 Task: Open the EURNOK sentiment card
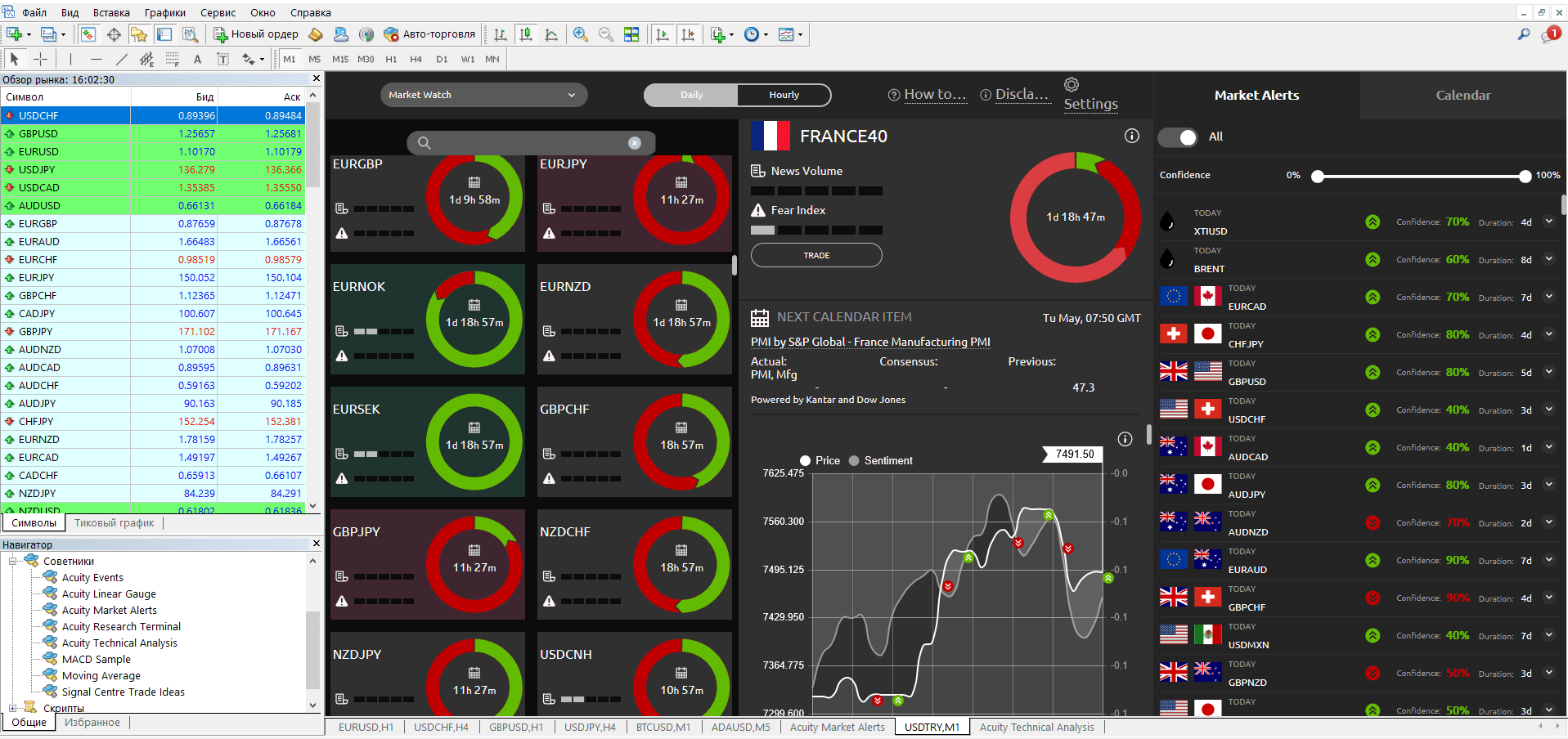click(x=427, y=319)
